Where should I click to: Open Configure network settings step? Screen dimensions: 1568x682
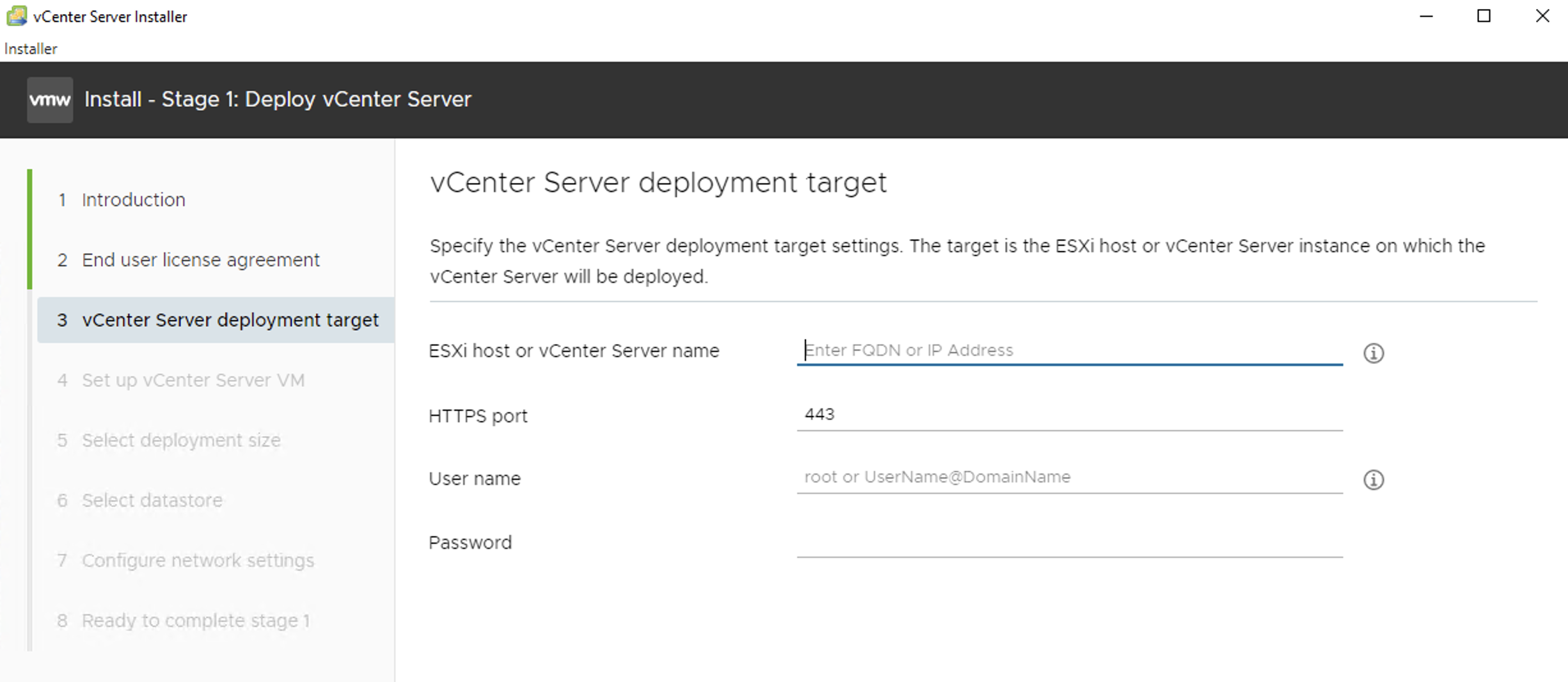[186, 560]
